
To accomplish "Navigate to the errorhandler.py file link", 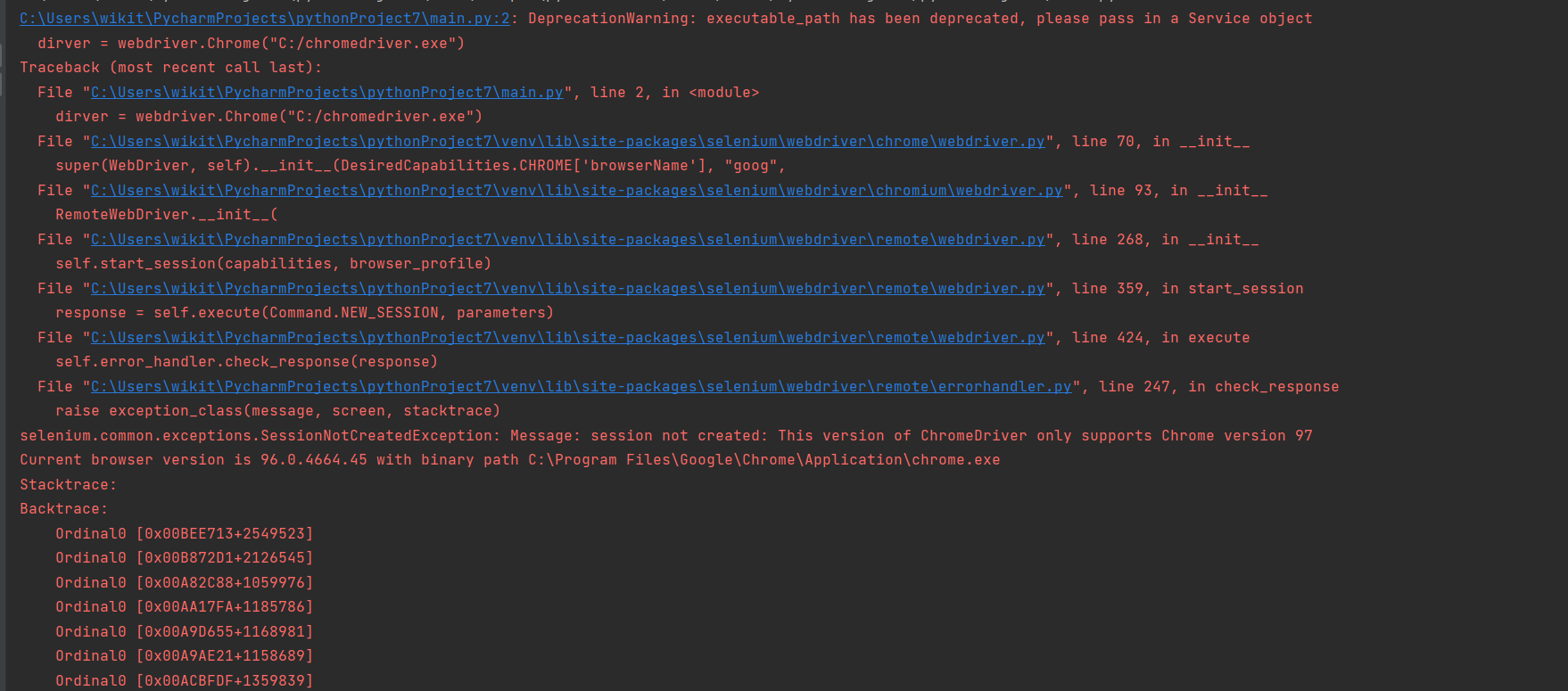I will pos(581,387).
